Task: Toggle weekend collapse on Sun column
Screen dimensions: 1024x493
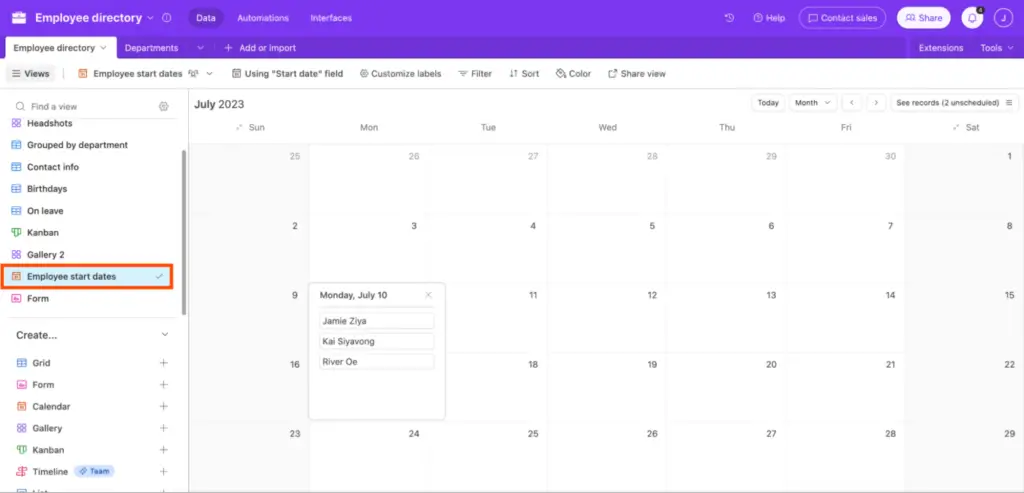Action: [240, 127]
